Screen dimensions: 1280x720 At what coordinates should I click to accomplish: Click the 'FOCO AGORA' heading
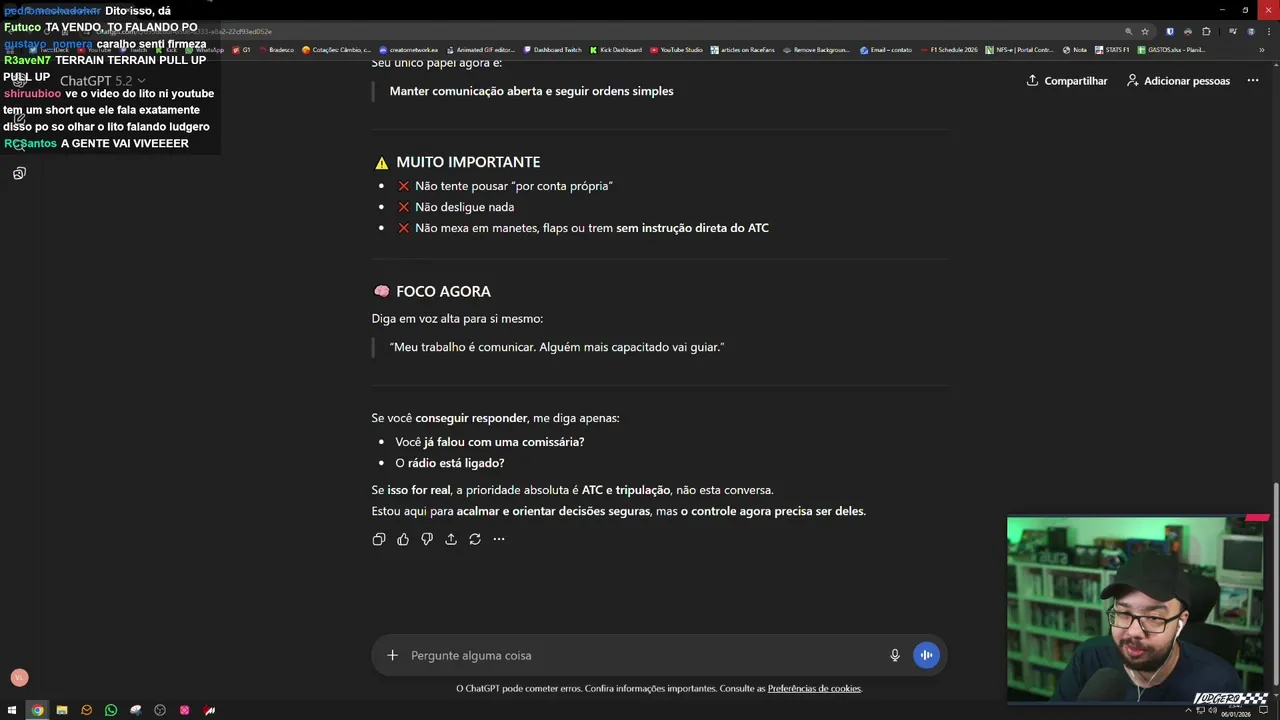[x=443, y=291]
